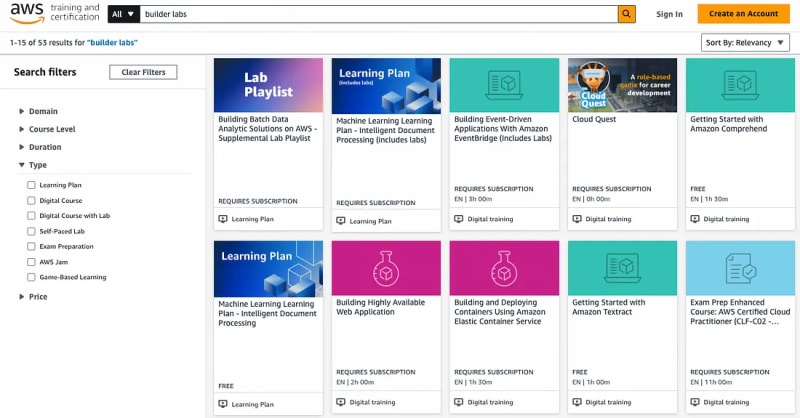Screen dimensions: 800x418
Task: Open Getting Started with Amazon Comprehend title
Action: pyautogui.click(x=729, y=124)
